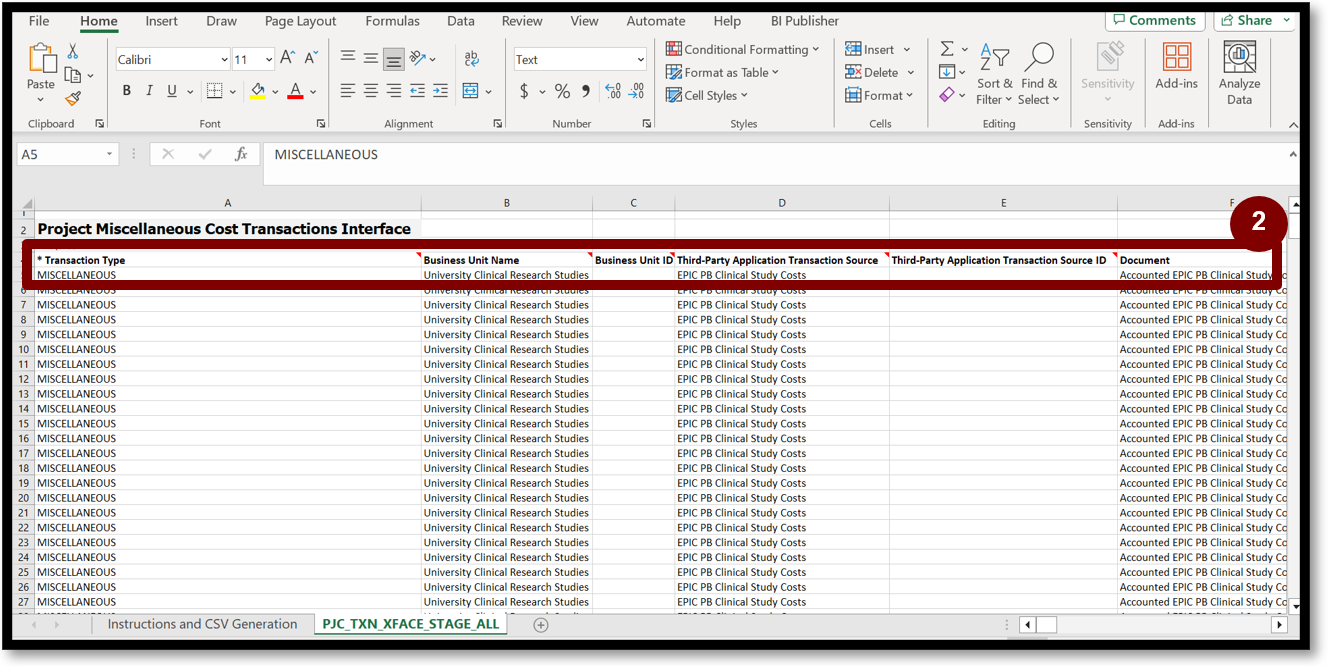
Task: Right-align cell text
Action: (x=394, y=91)
